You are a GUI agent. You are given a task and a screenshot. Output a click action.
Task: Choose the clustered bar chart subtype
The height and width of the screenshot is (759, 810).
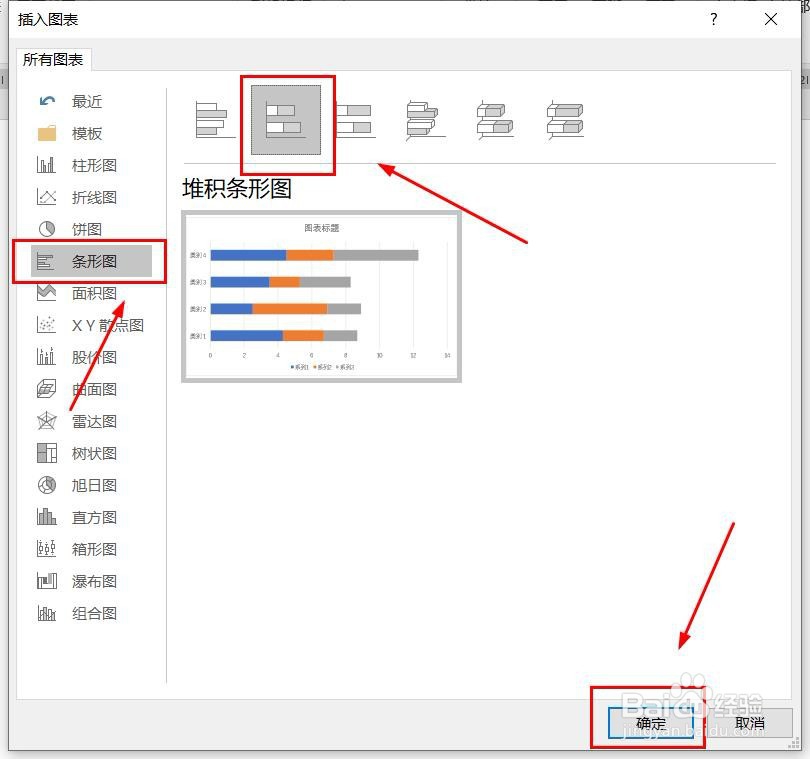point(213,120)
